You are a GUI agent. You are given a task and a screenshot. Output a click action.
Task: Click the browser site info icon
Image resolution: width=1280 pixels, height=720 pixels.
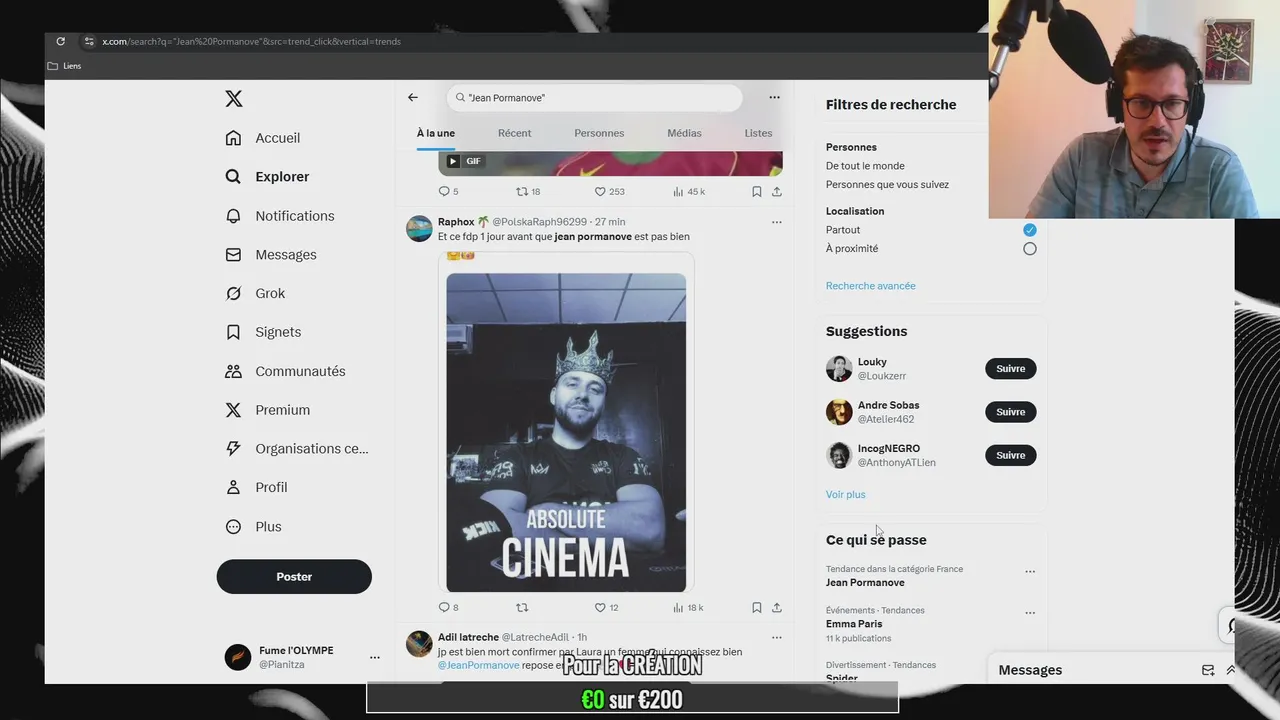(x=89, y=41)
